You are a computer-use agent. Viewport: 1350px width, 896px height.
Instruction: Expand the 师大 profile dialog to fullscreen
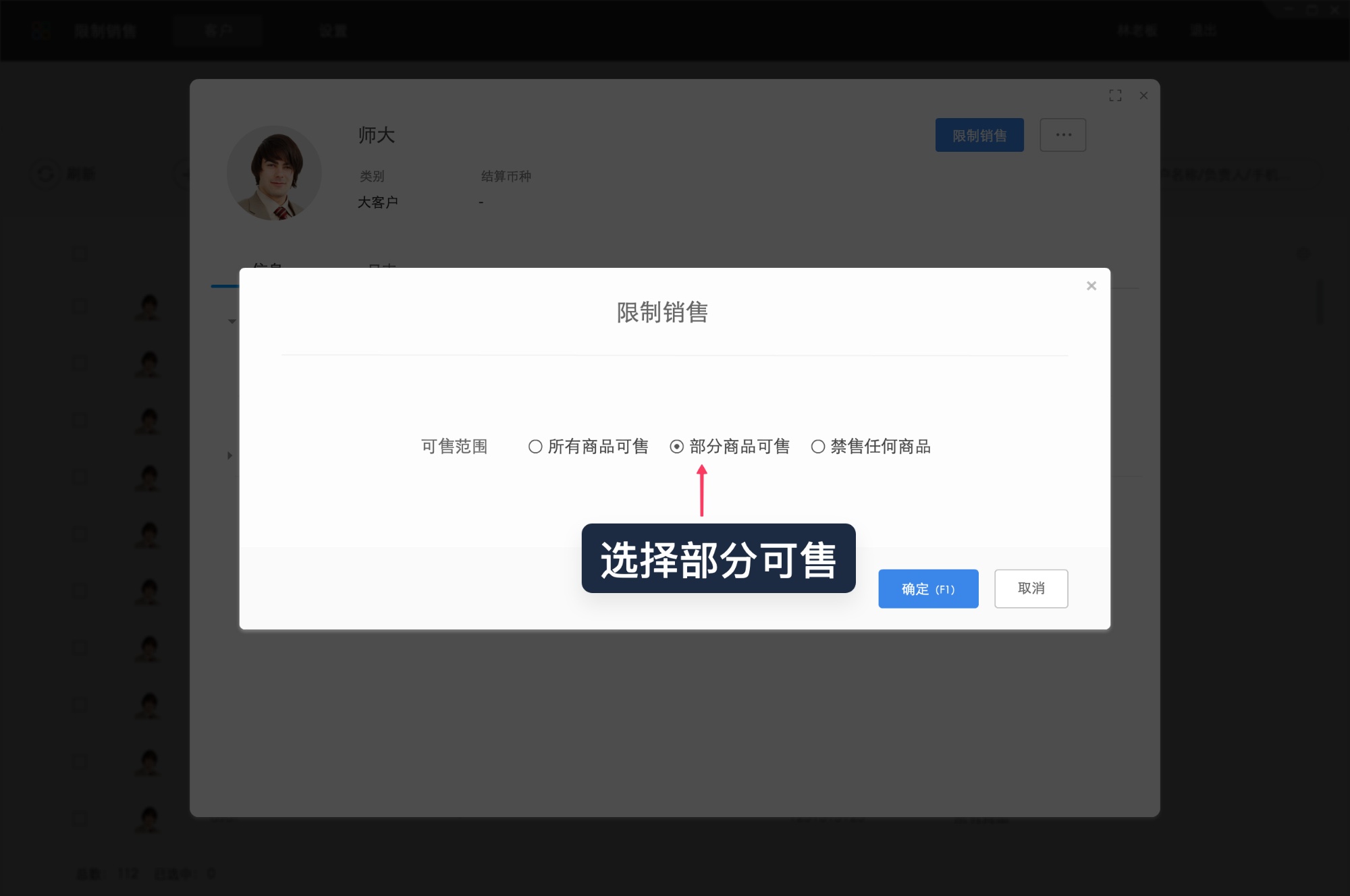[x=1116, y=96]
